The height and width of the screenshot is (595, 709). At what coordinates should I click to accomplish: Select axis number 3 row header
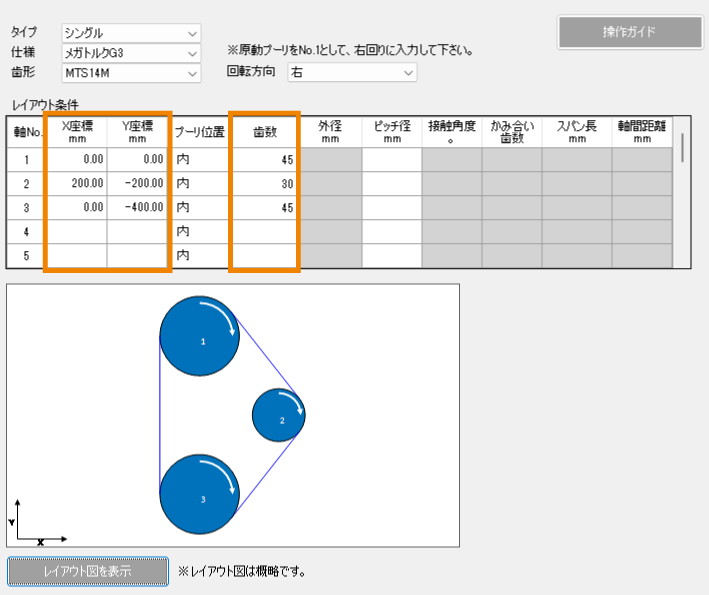pyautogui.click(x=27, y=207)
